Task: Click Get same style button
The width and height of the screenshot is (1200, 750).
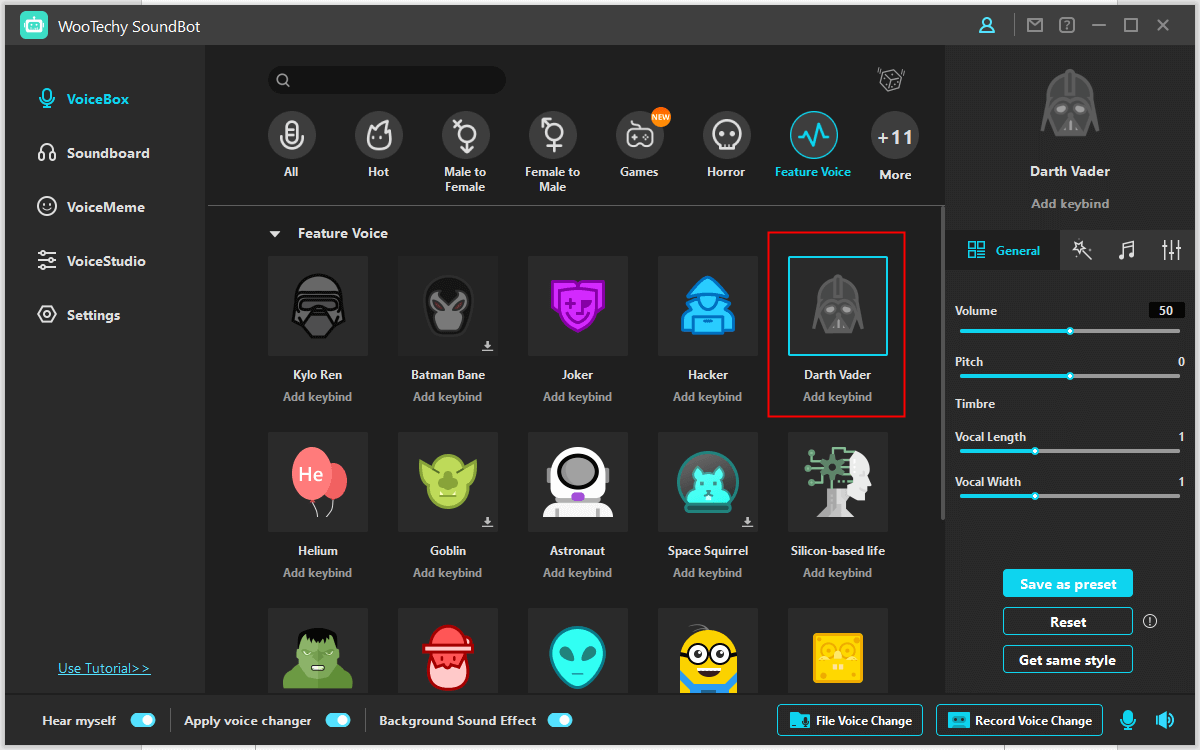Action: (x=1068, y=660)
